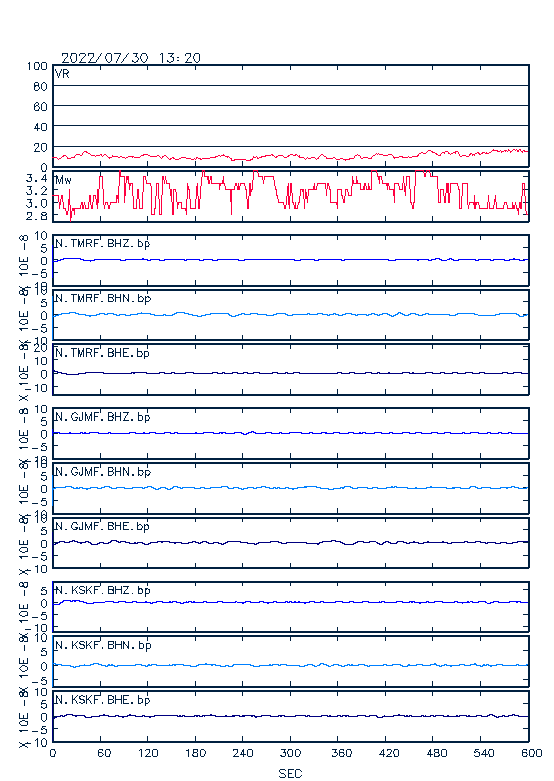Click the 2022/07/30 13:20 timestamp title
The width and height of the screenshot is (554, 781).
[x=131, y=58]
